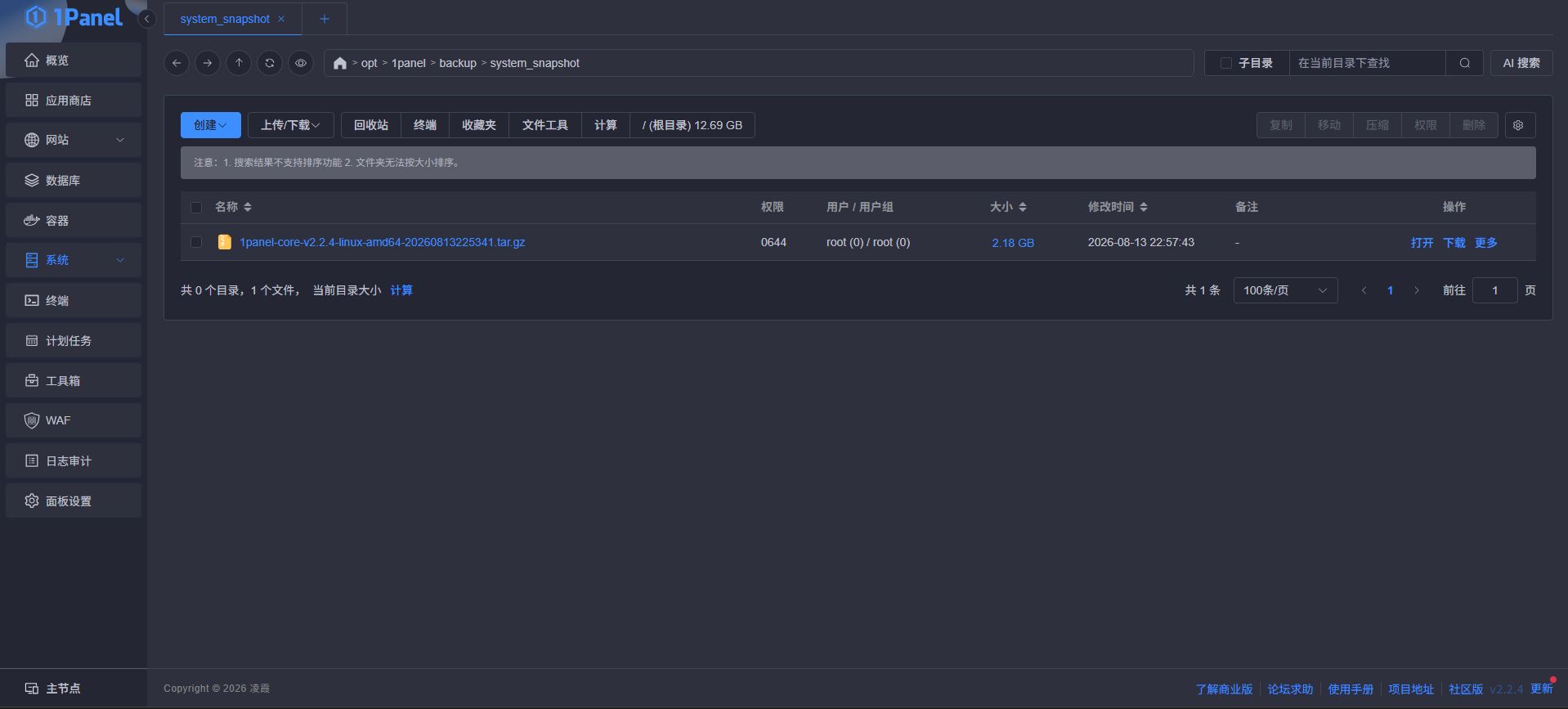1568x709 pixels.
Task: Open the 100条/页 page size dropdown
Action: [x=1285, y=290]
